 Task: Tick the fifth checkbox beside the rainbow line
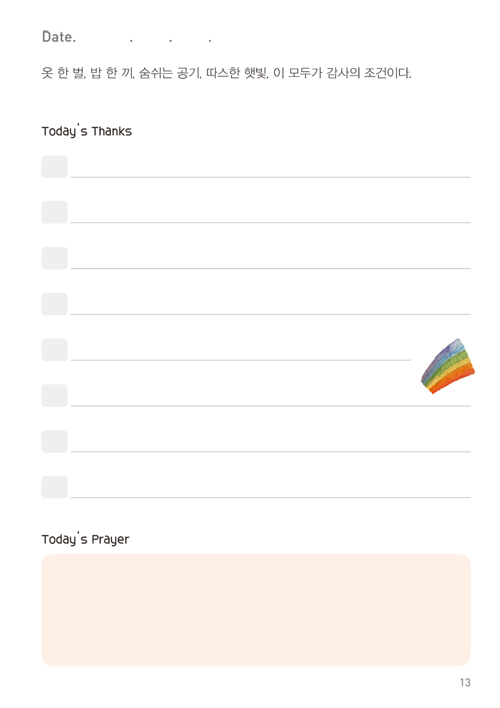pyautogui.click(x=55, y=350)
